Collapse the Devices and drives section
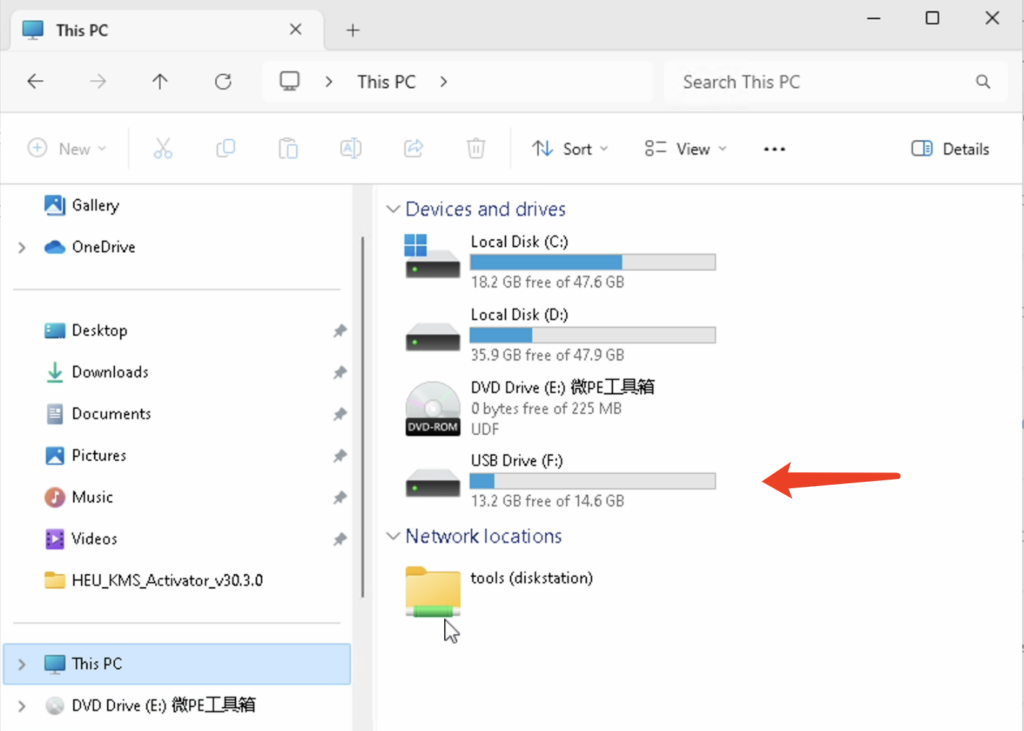Viewport: 1024px width, 731px height. pos(391,210)
